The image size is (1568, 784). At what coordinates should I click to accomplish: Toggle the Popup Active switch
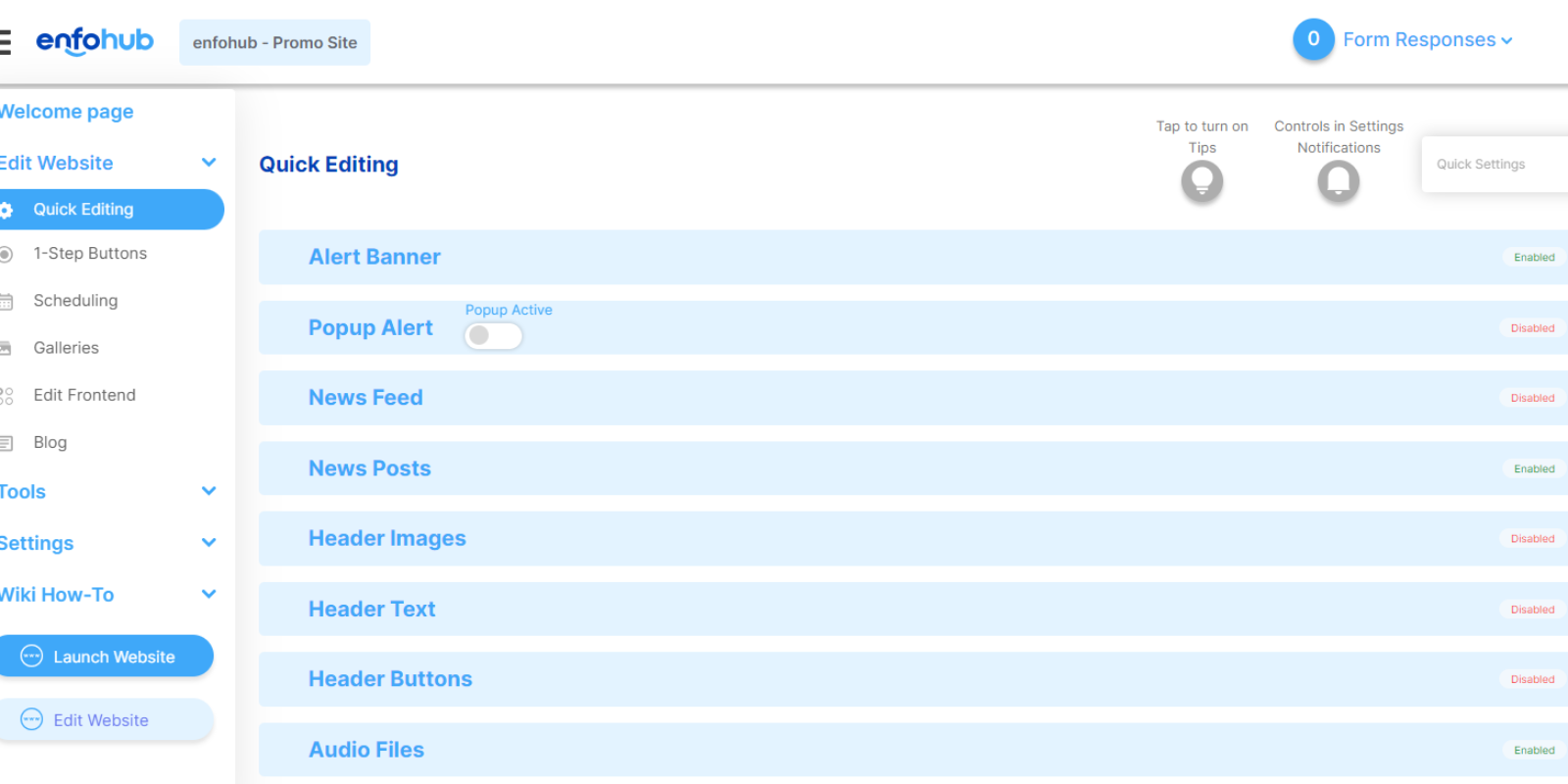tap(493, 335)
